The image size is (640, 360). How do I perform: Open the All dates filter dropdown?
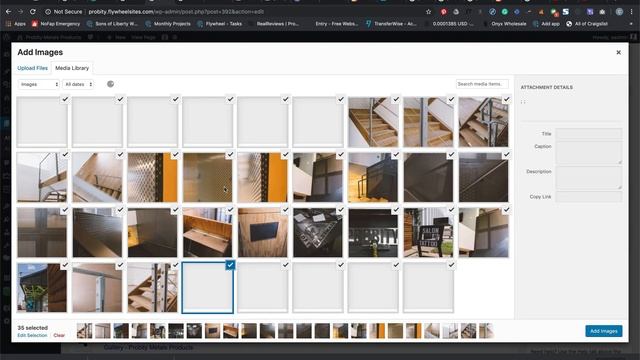78,84
